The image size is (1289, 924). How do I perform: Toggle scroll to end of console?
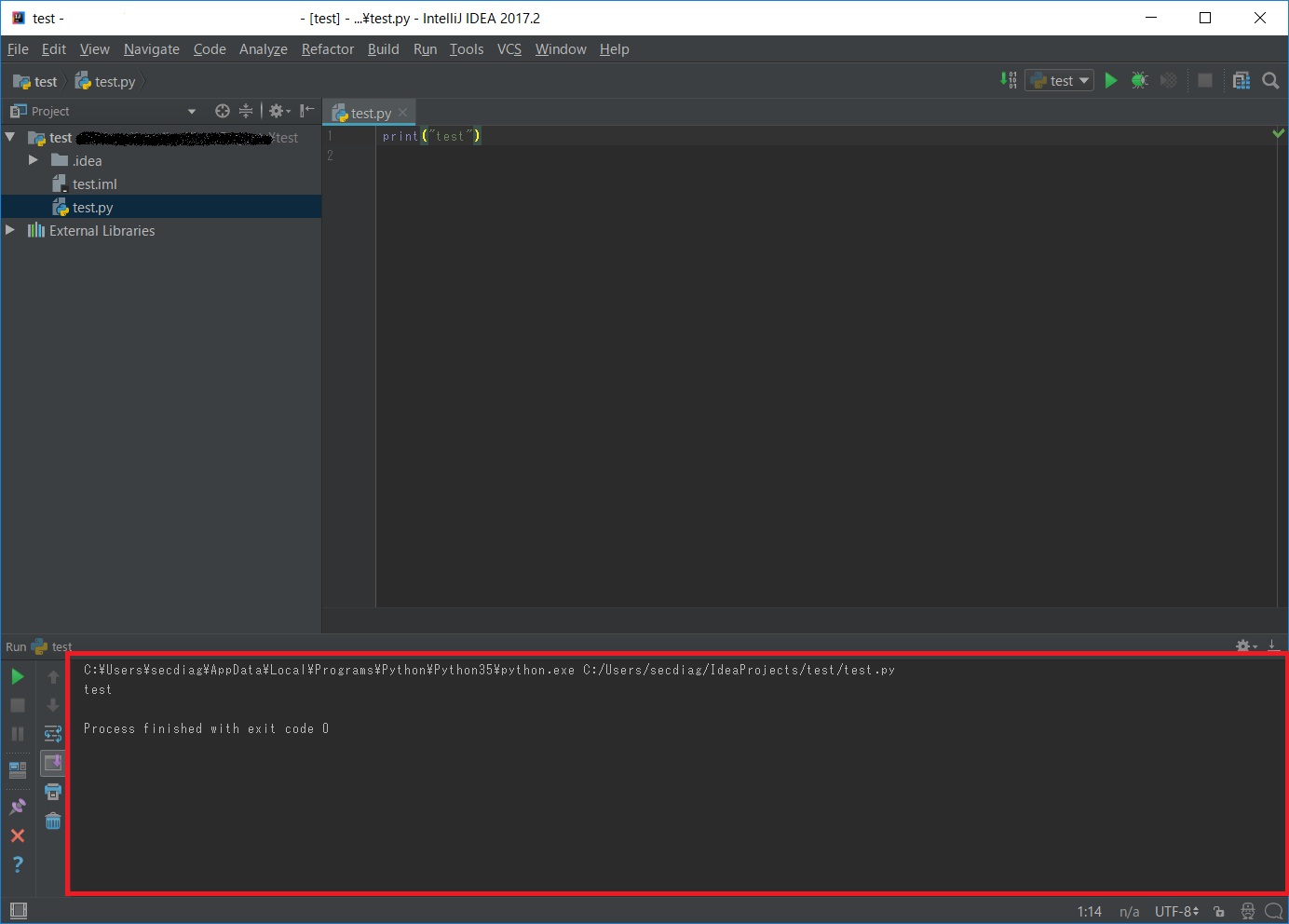[x=53, y=763]
